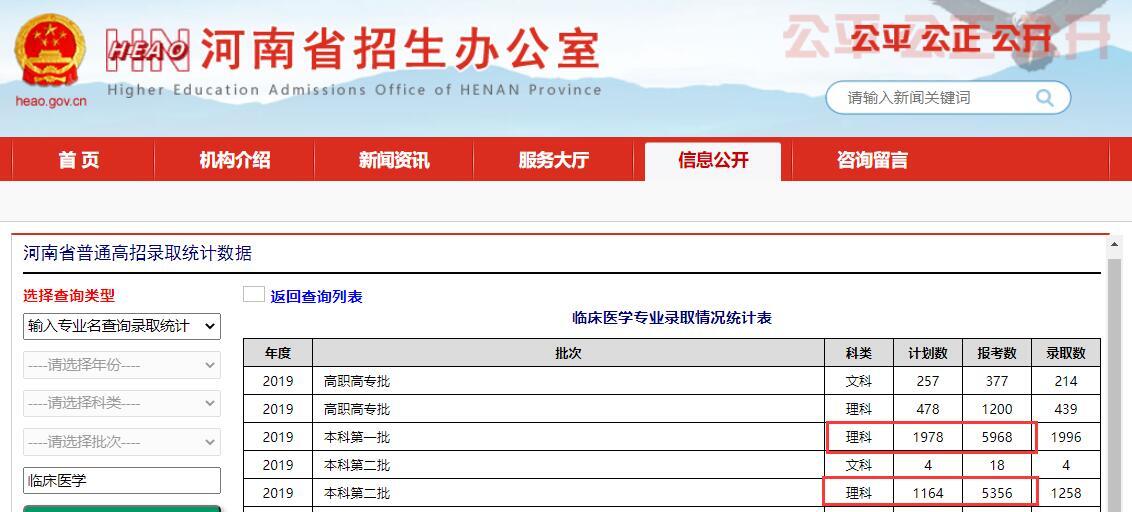Click the 返回查询列表 link
The width and height of the screenshot is (1132, 512).
316,297
